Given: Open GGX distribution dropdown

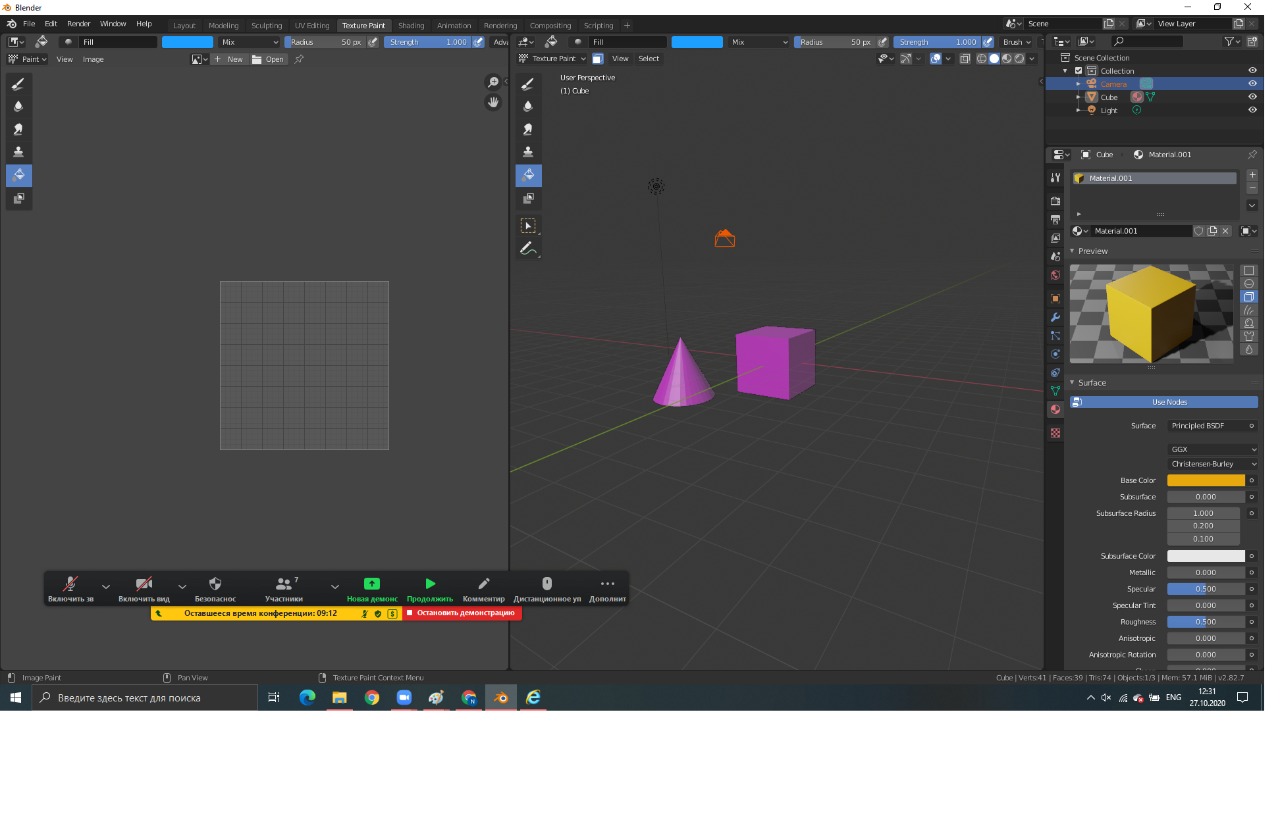Looking at the screenshot, I should coord(1213,449).
